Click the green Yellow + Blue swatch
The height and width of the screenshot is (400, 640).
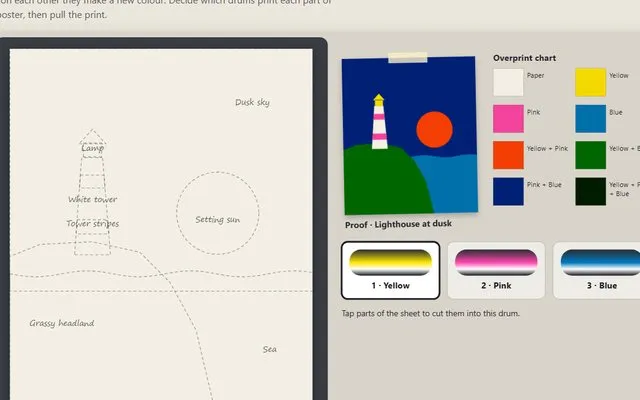point(590,155)
